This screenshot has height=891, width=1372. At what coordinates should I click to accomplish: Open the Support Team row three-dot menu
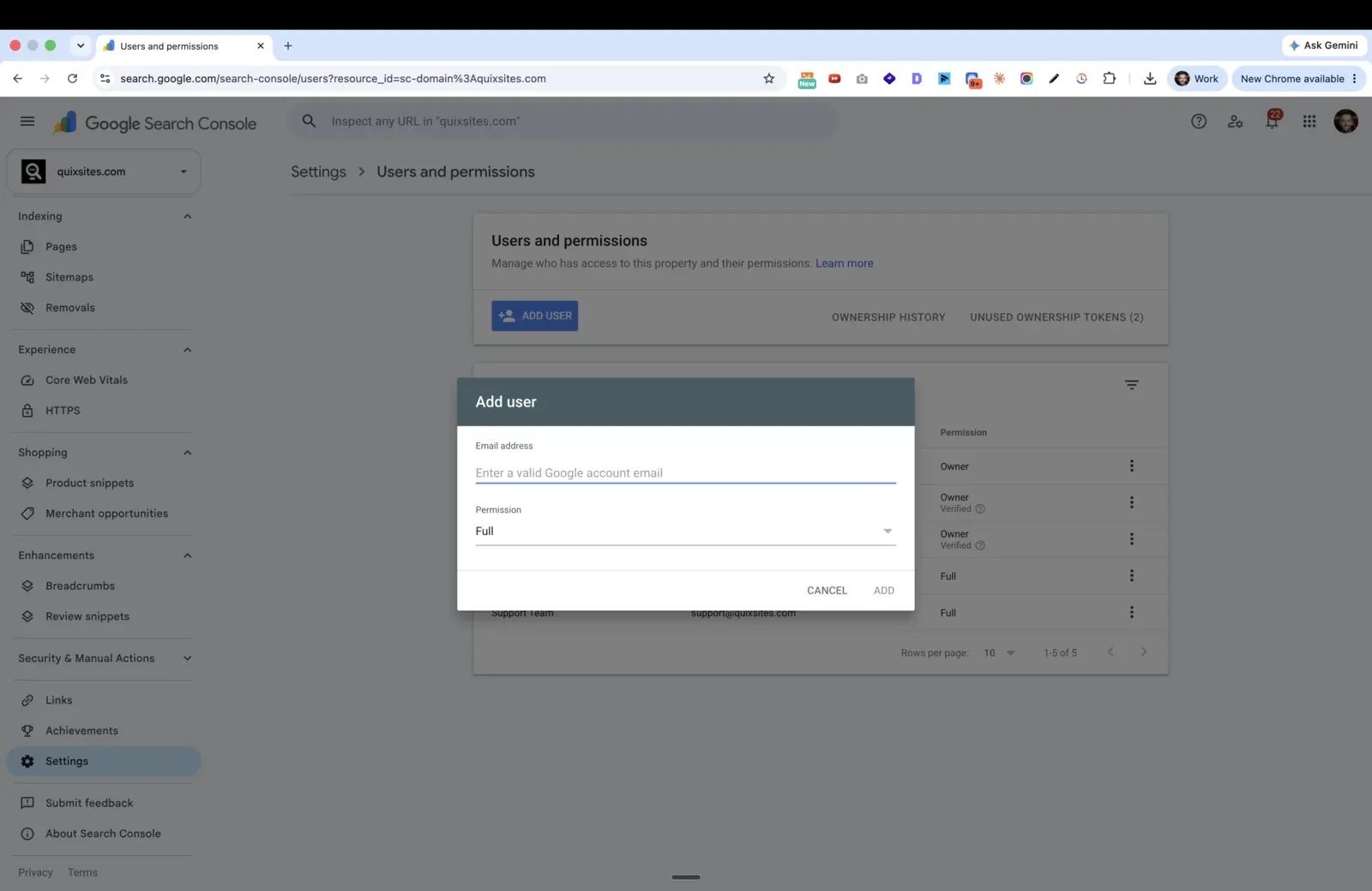(x=1132, y=612)
